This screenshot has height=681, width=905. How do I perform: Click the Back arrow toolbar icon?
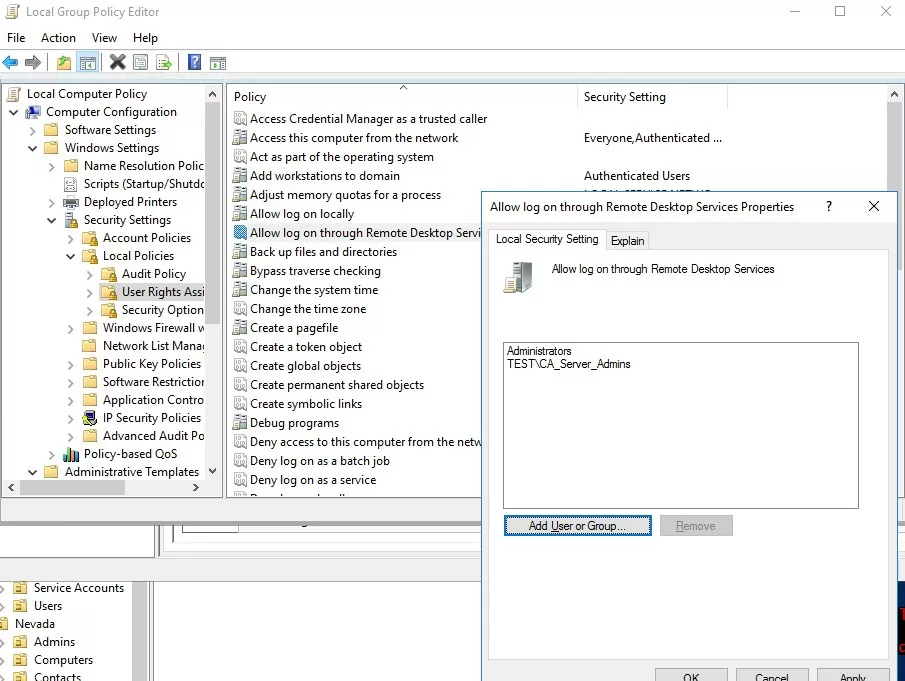tap(11, 63)
